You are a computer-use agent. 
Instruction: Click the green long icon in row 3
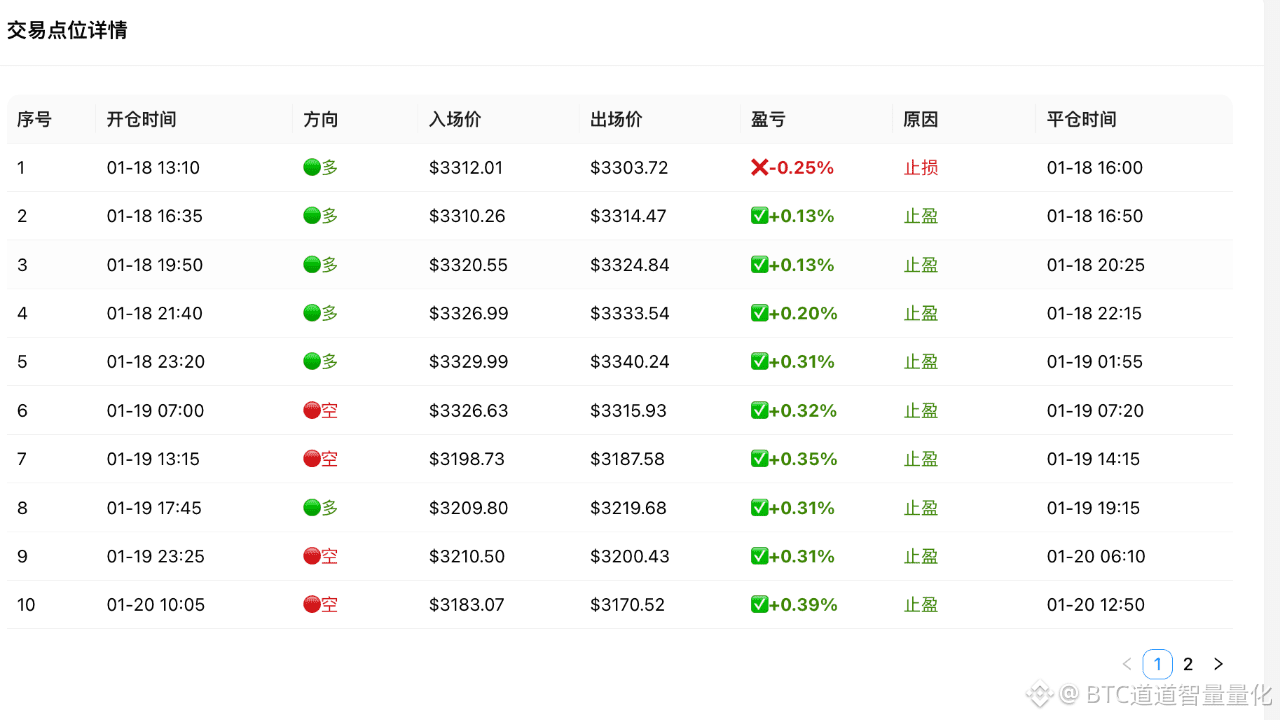(311, 265)
